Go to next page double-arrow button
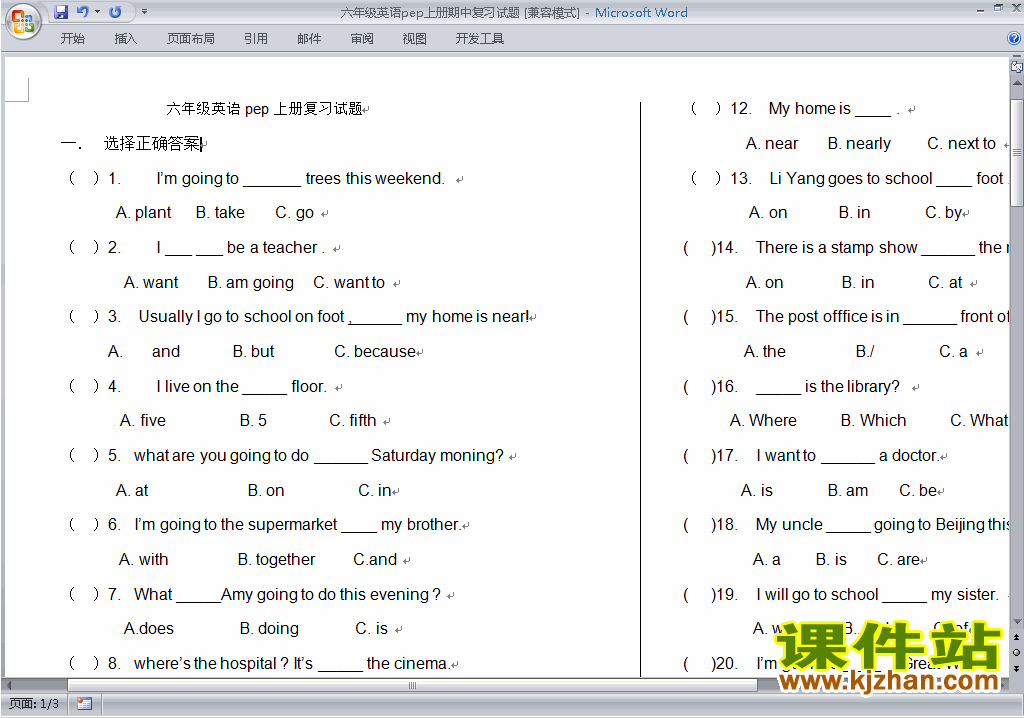Screen dimensions: 1024x718 (1016, 668)
